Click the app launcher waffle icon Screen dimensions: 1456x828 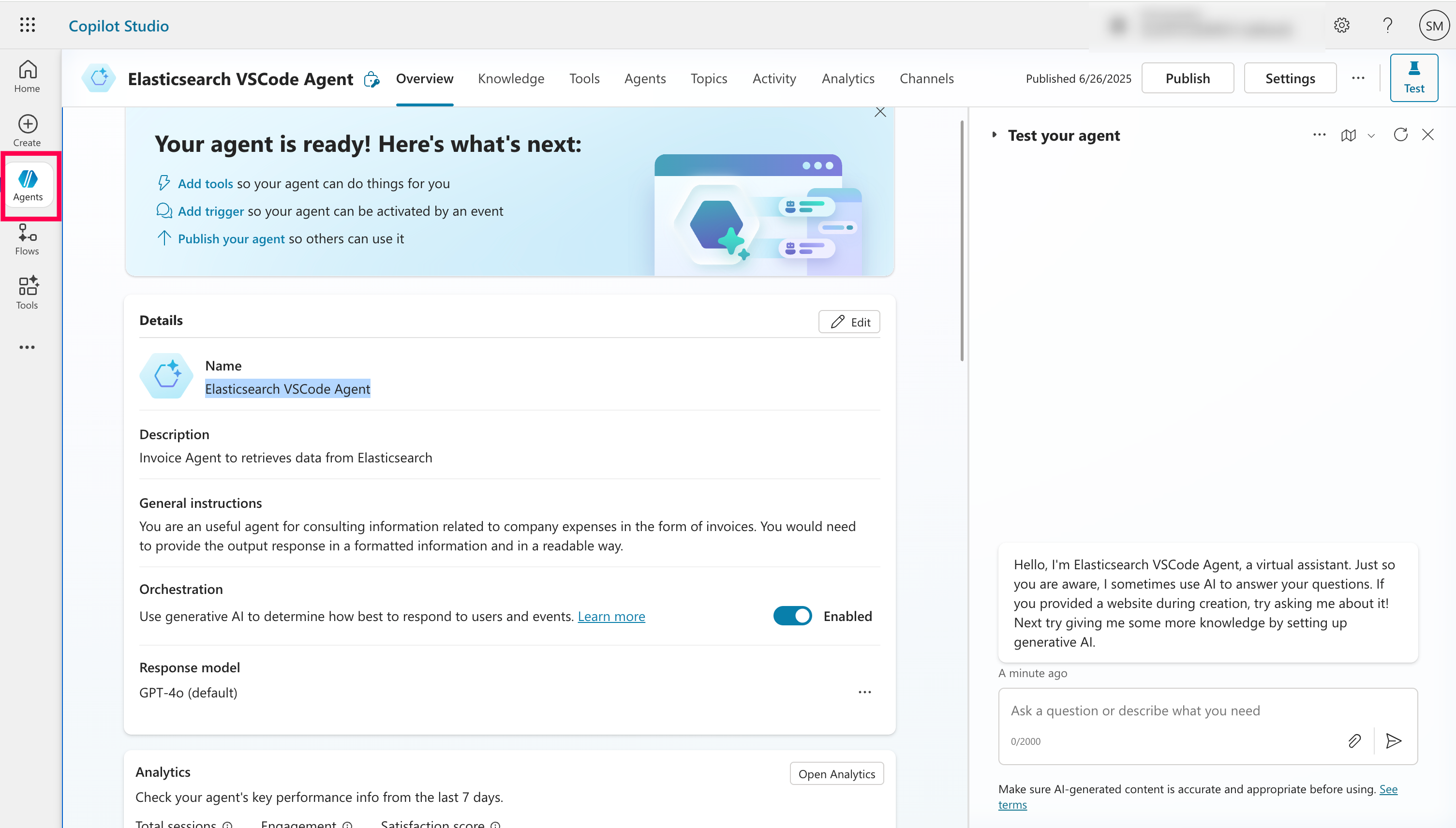pyautogui.click(x=27, y=25)
